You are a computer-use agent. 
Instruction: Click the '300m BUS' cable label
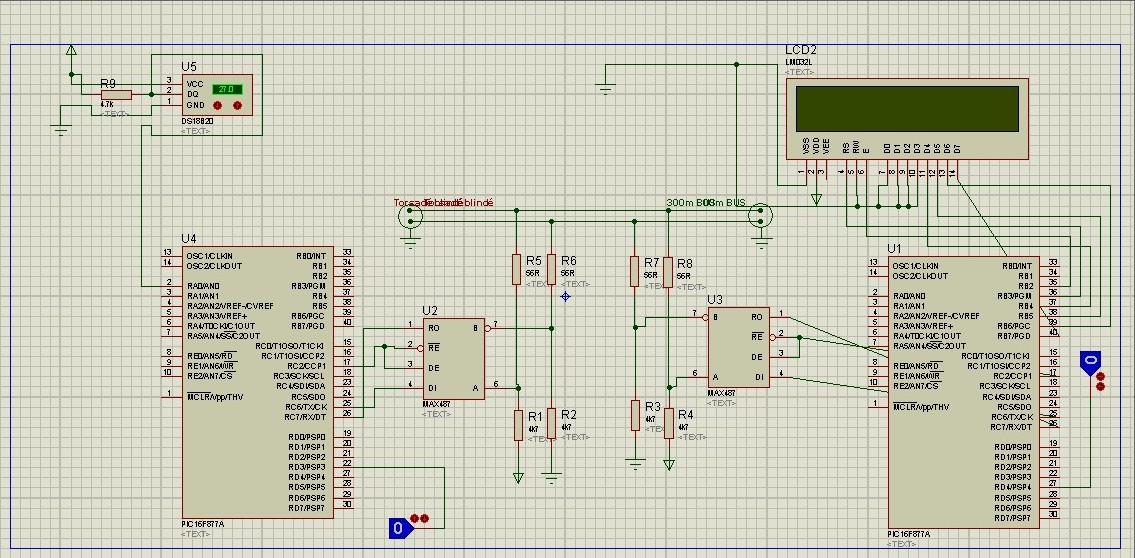pyautogui.click(x=706, y=202)
